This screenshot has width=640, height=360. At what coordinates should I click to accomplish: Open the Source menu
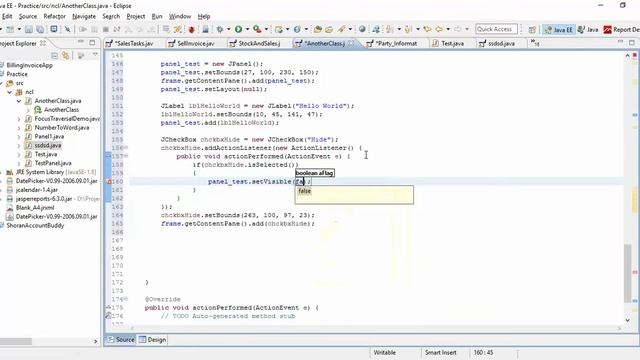pos(28,16)
